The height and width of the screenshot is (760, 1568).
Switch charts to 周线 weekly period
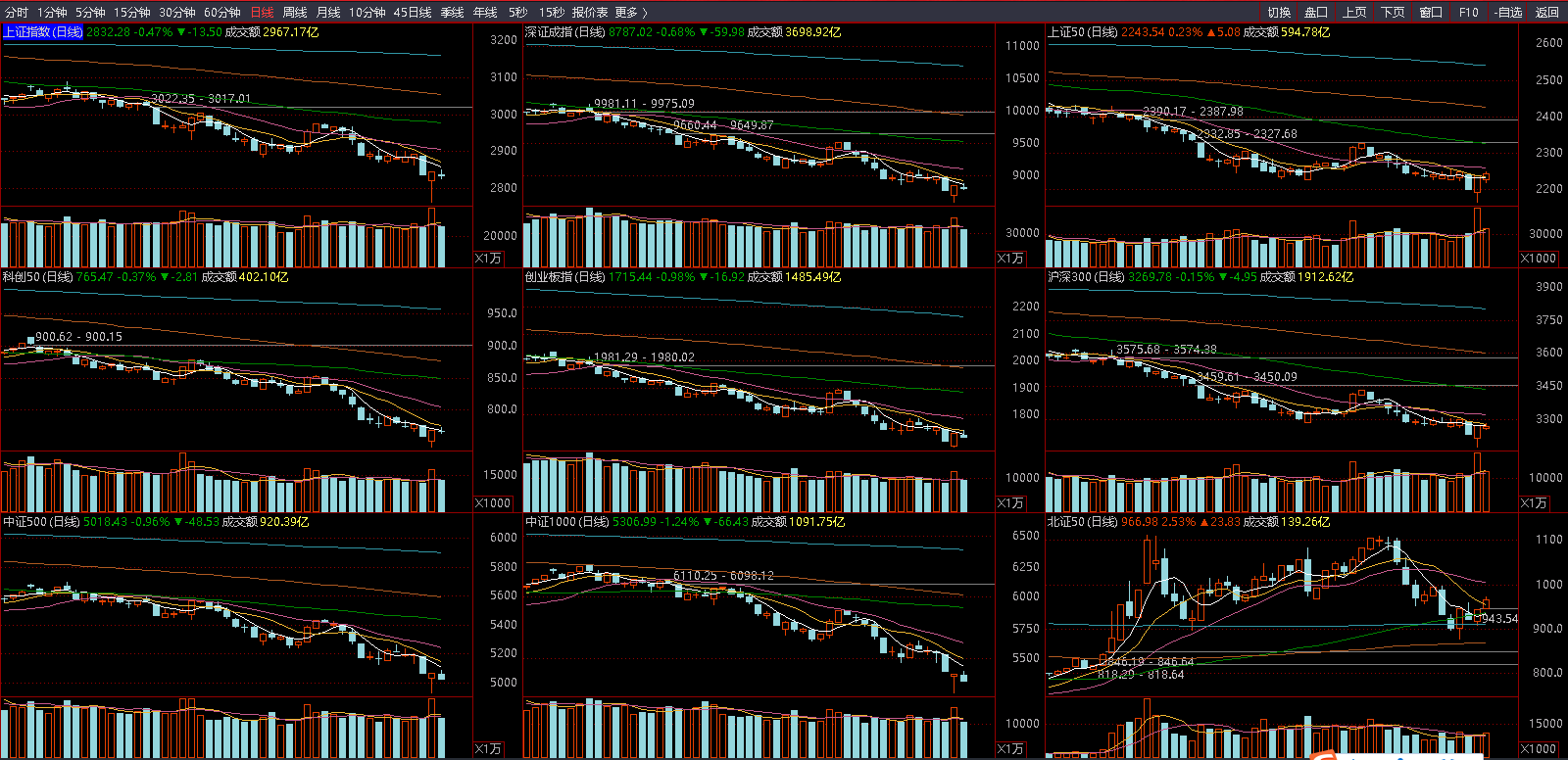[x=294, y=13]
